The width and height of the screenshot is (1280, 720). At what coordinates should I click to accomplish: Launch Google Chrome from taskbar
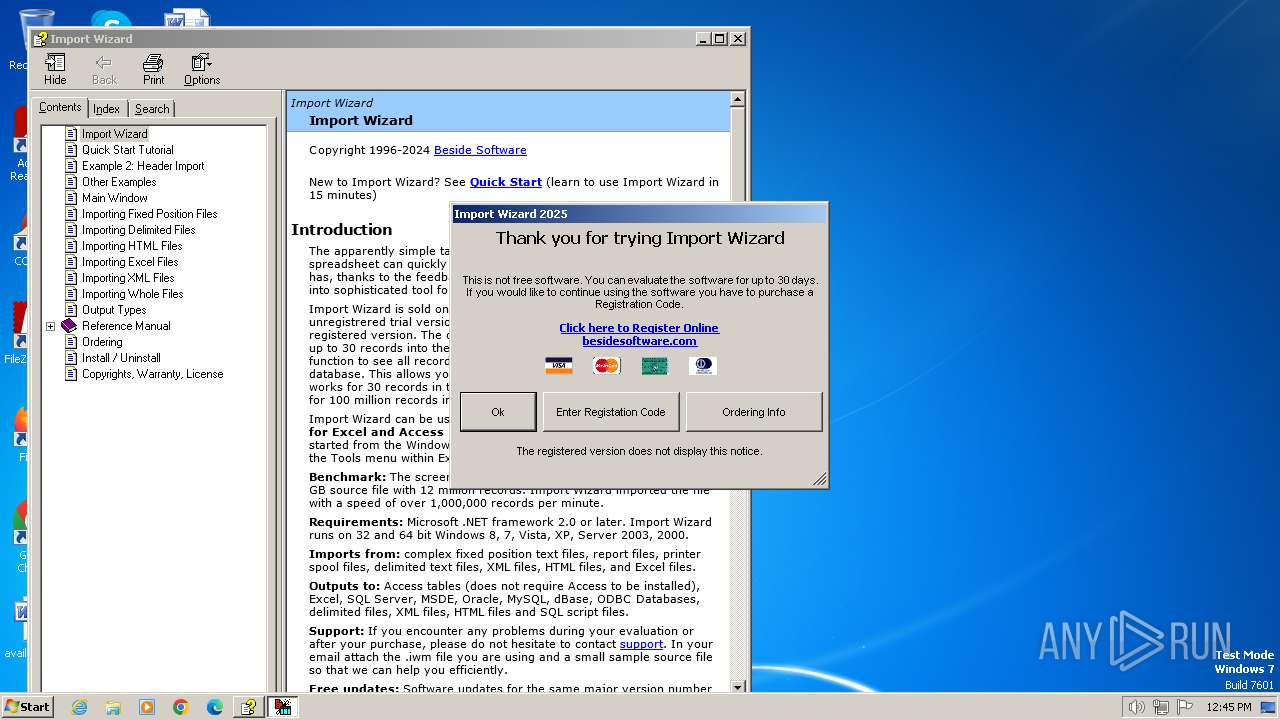coord(181,707)
